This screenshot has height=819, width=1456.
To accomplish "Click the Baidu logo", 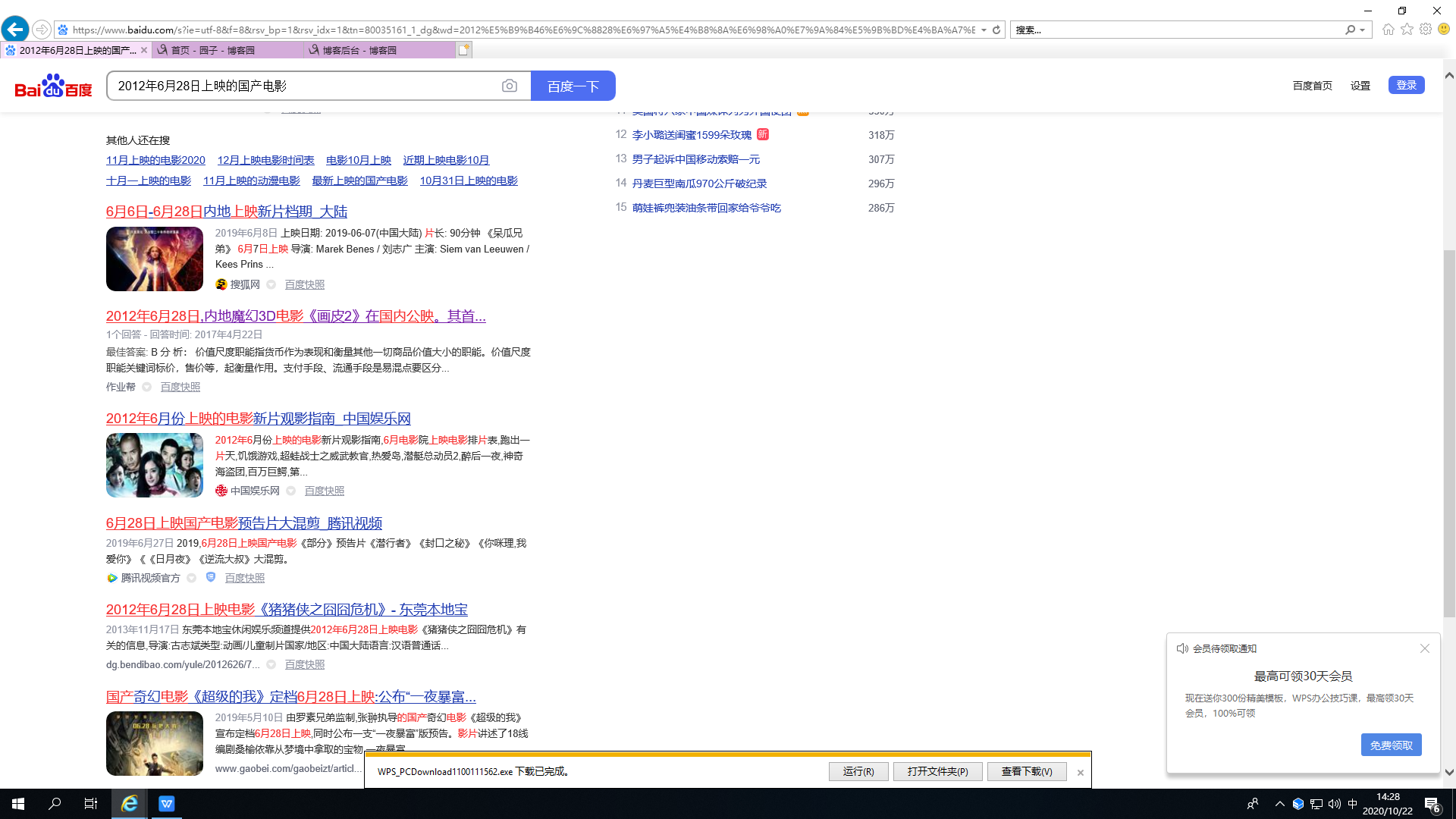I will coord(53,86).
